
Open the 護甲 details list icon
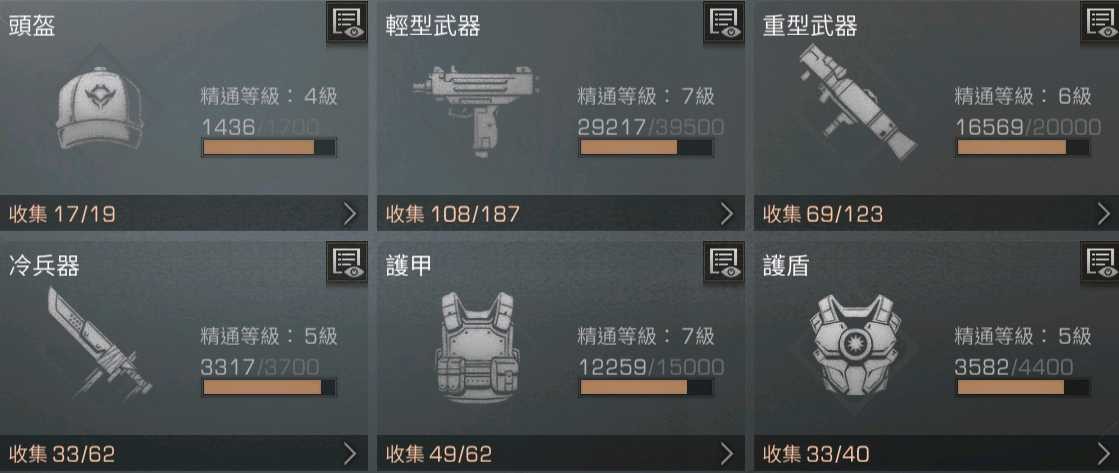click(724, 263)
